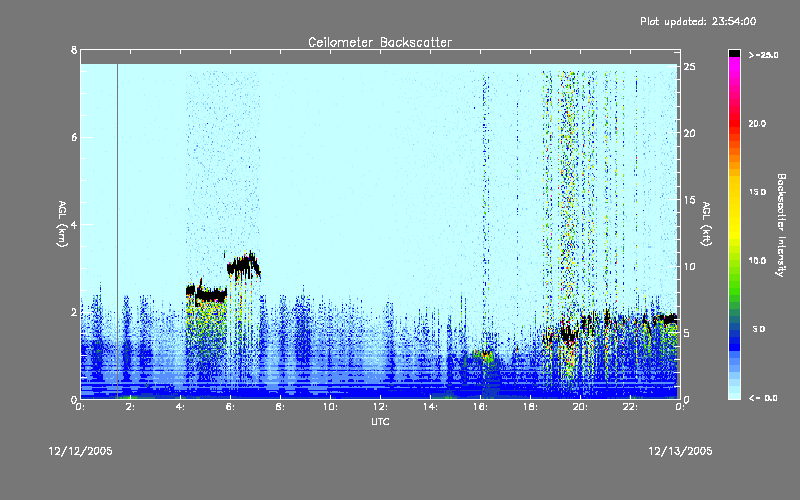This screenshot has height=500, width=800.
Task: Click the '2:' hour tick on UTC axis
Action: pyautogui.click(x=131, y=407)
